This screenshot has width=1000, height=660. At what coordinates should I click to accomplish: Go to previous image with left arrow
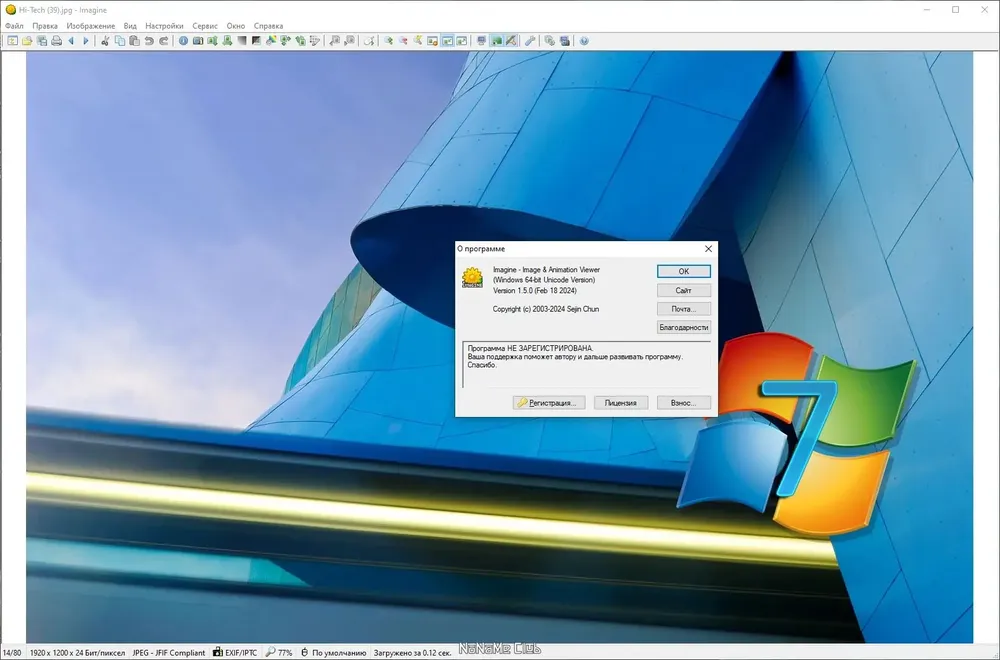click(71, 41)
